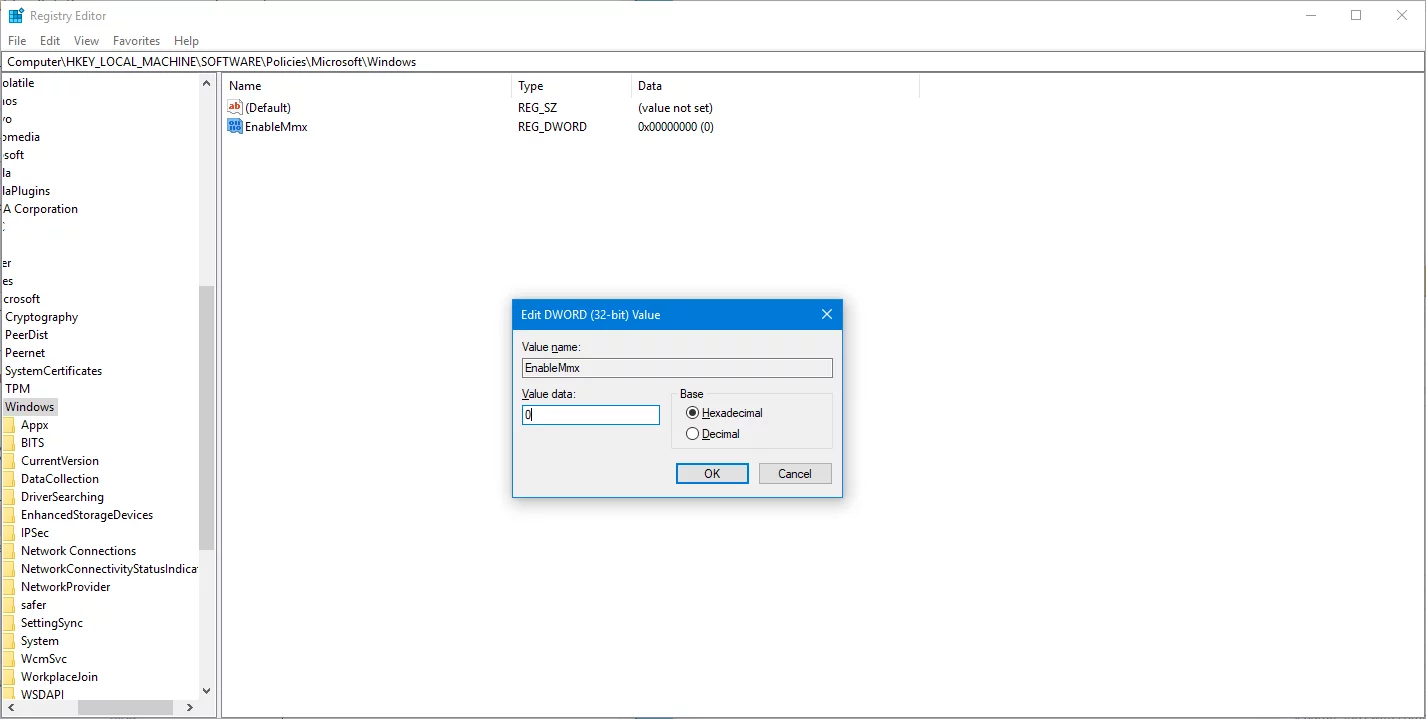
Task: Select the Cryptography key
Action: pyautogui.click(x=41, y=317)
